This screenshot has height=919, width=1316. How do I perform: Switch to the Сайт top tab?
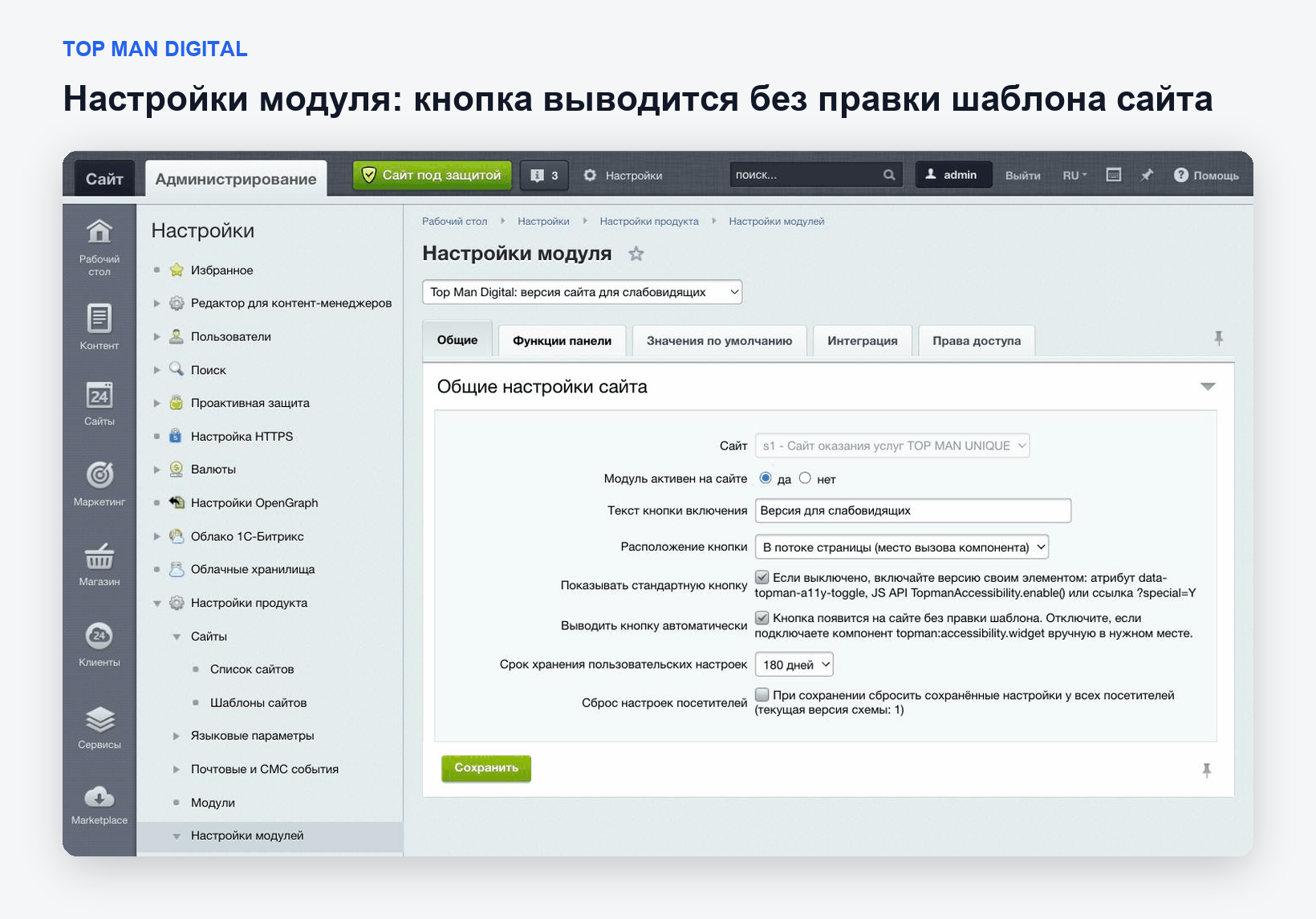pyautogui.click(x=104, y=178)
